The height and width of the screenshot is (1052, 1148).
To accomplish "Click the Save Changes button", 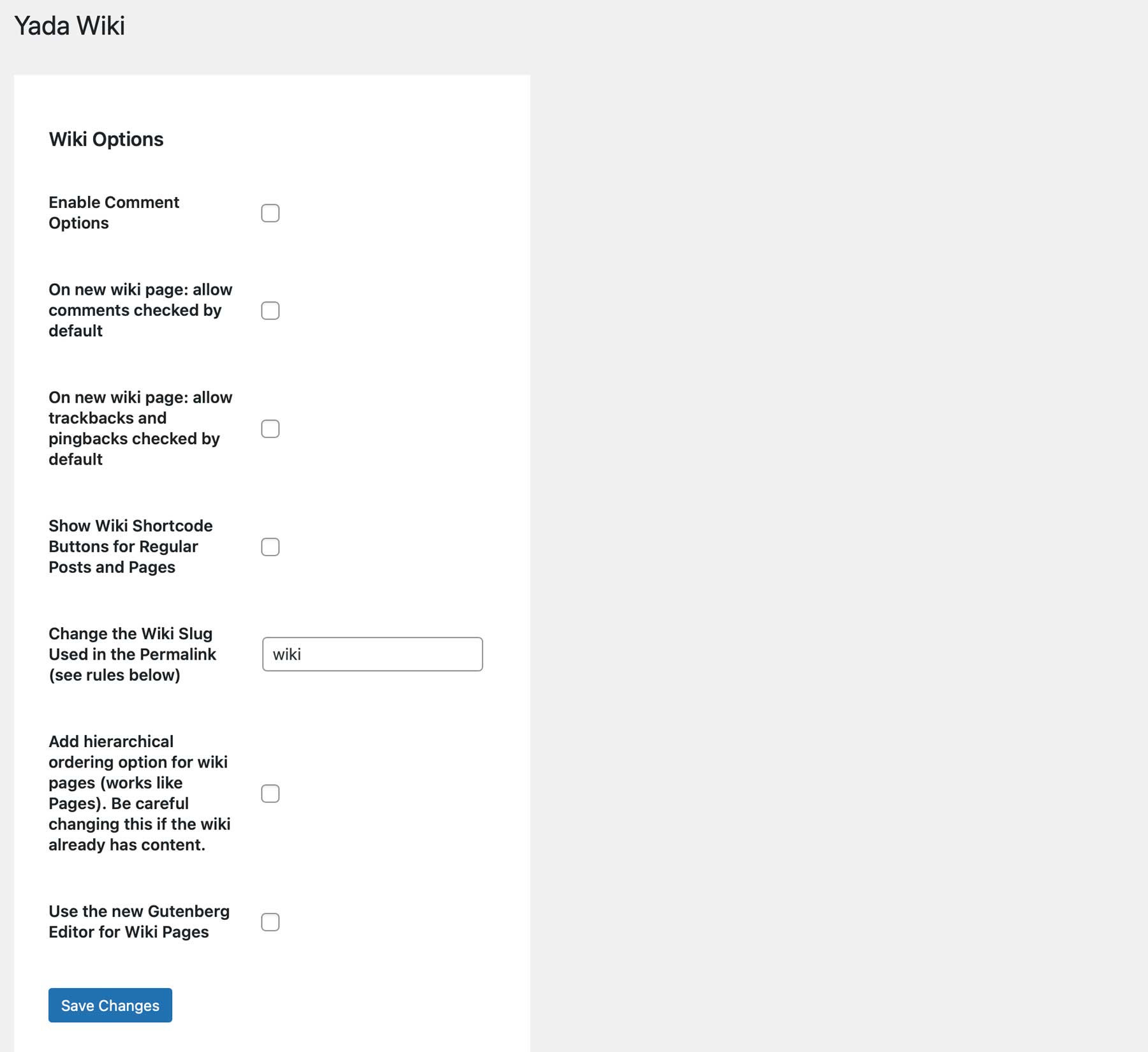I will pos(110,1005).
